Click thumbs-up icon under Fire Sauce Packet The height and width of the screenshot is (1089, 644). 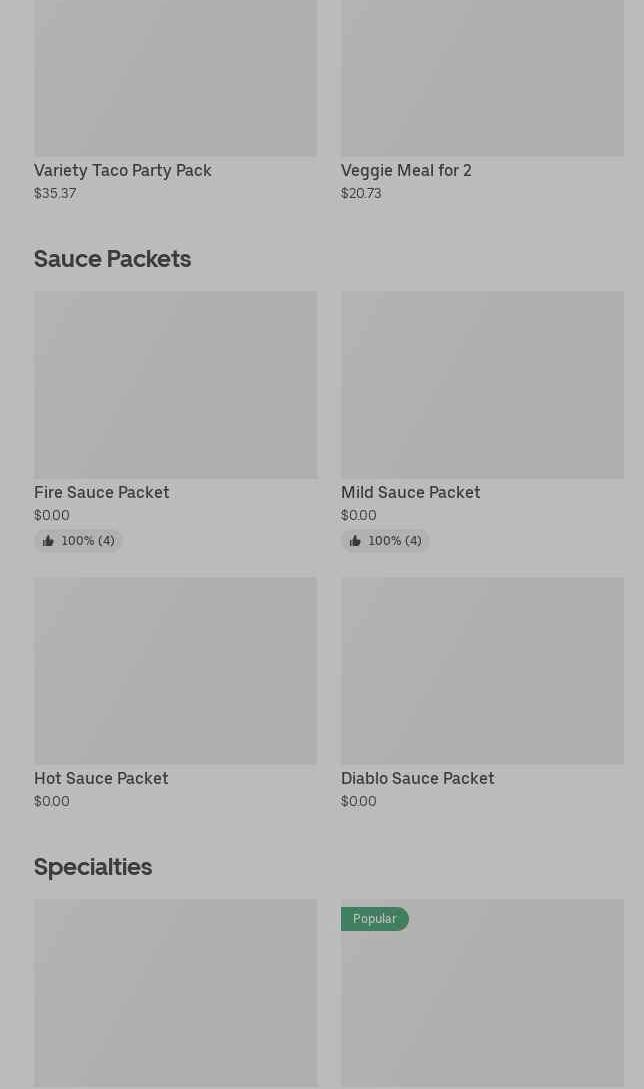point(48,541)
